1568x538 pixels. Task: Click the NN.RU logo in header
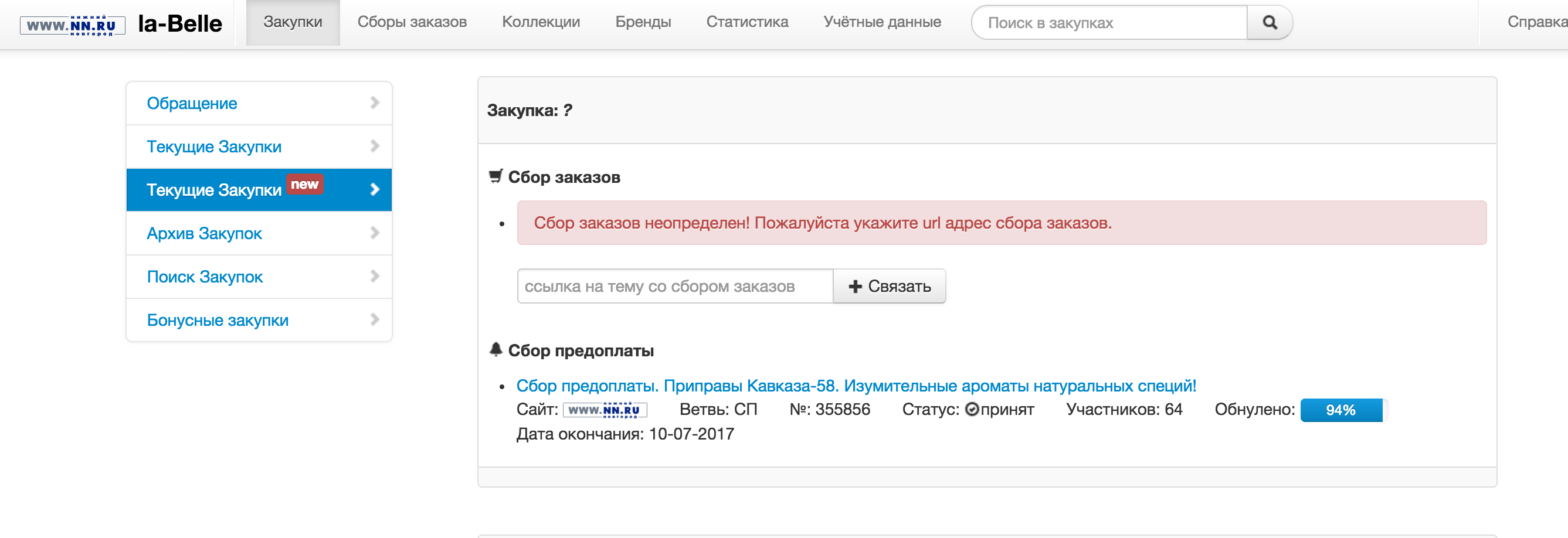[73, 25]
